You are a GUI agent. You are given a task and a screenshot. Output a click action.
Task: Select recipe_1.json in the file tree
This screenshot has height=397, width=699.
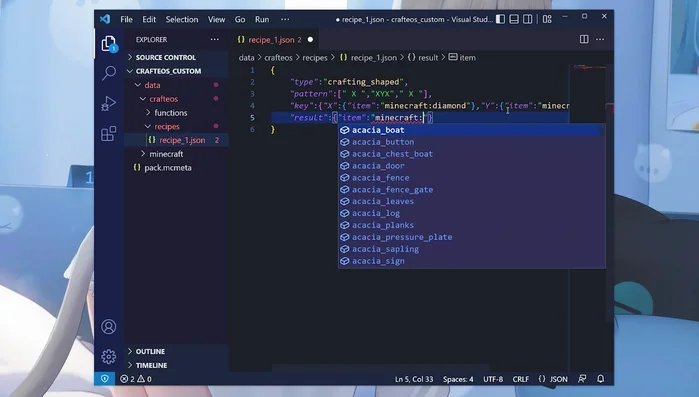[177, 140]
